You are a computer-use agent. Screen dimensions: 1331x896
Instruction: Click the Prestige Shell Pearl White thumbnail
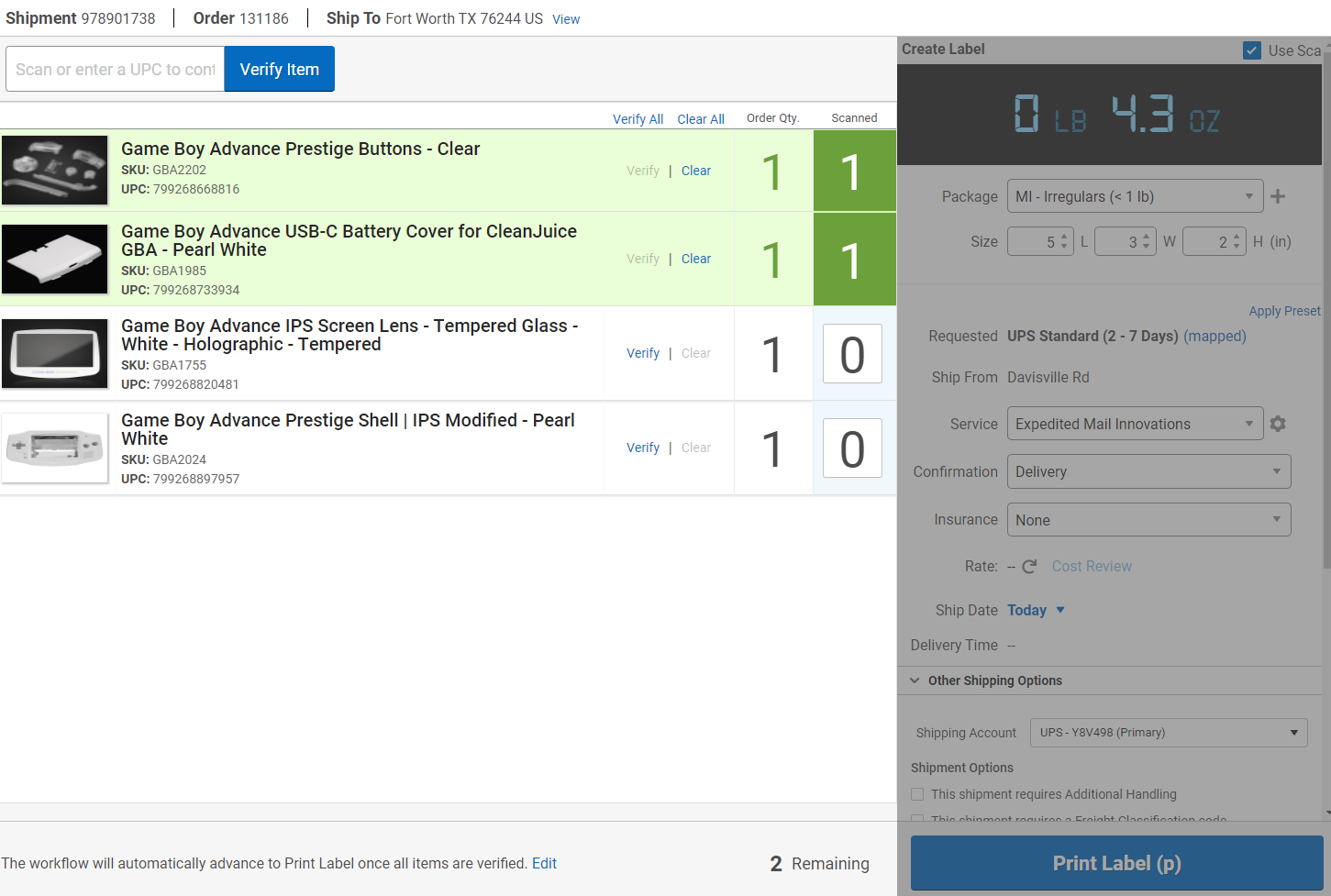(55, 448)
